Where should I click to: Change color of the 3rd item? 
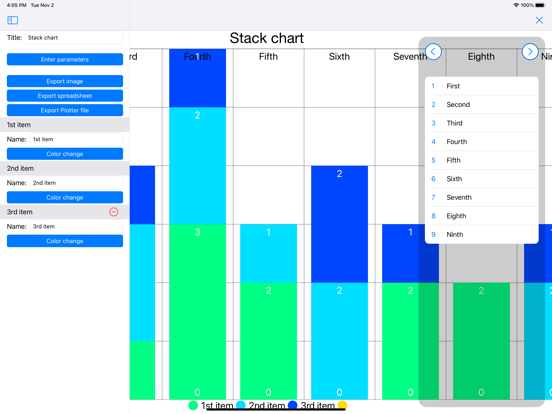tap(65, 241)
